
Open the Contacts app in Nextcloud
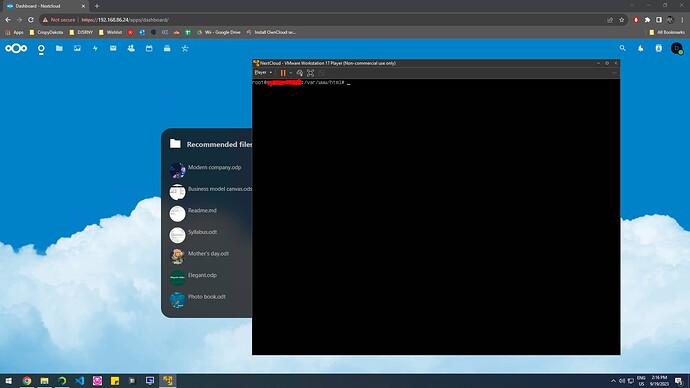click(131, 48)
